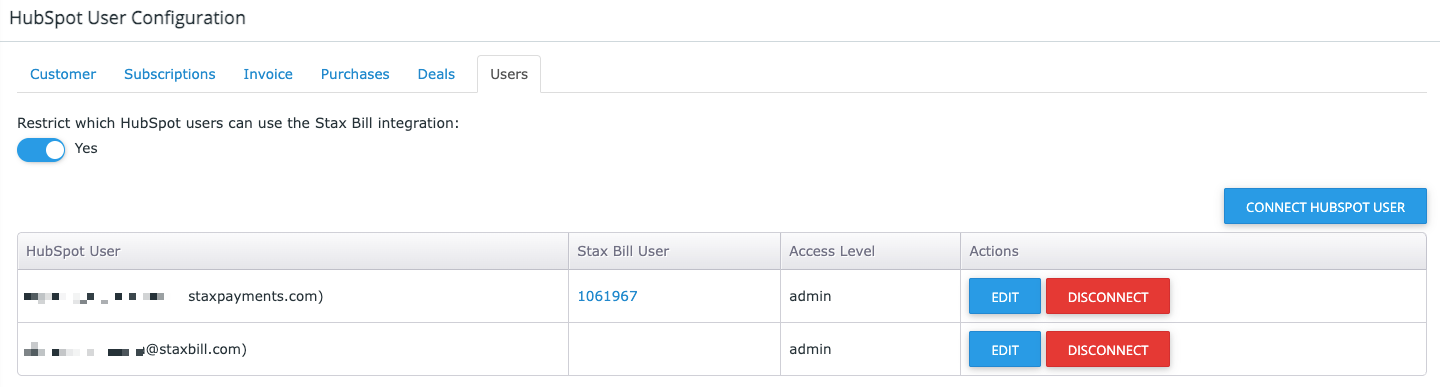Edit the staxbill.com user row

[1004, 350]
